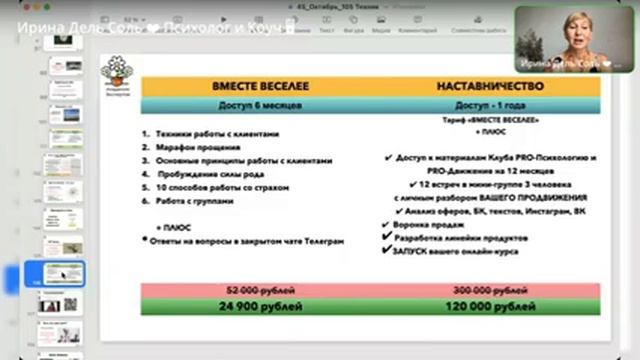Open the speaker's video tile
The image size is (640, 360).
click(x=574, y=39)
